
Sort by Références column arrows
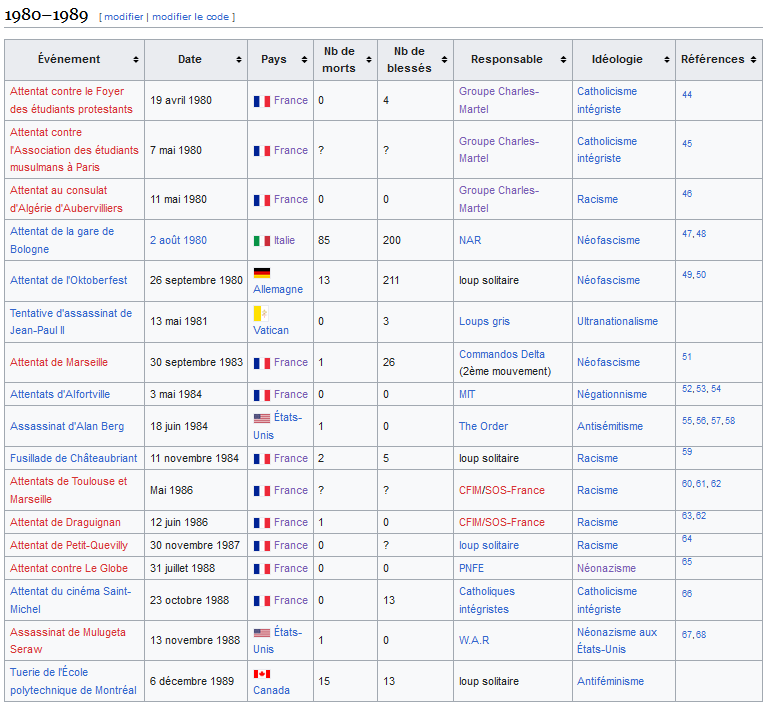[x=753, y=60]
